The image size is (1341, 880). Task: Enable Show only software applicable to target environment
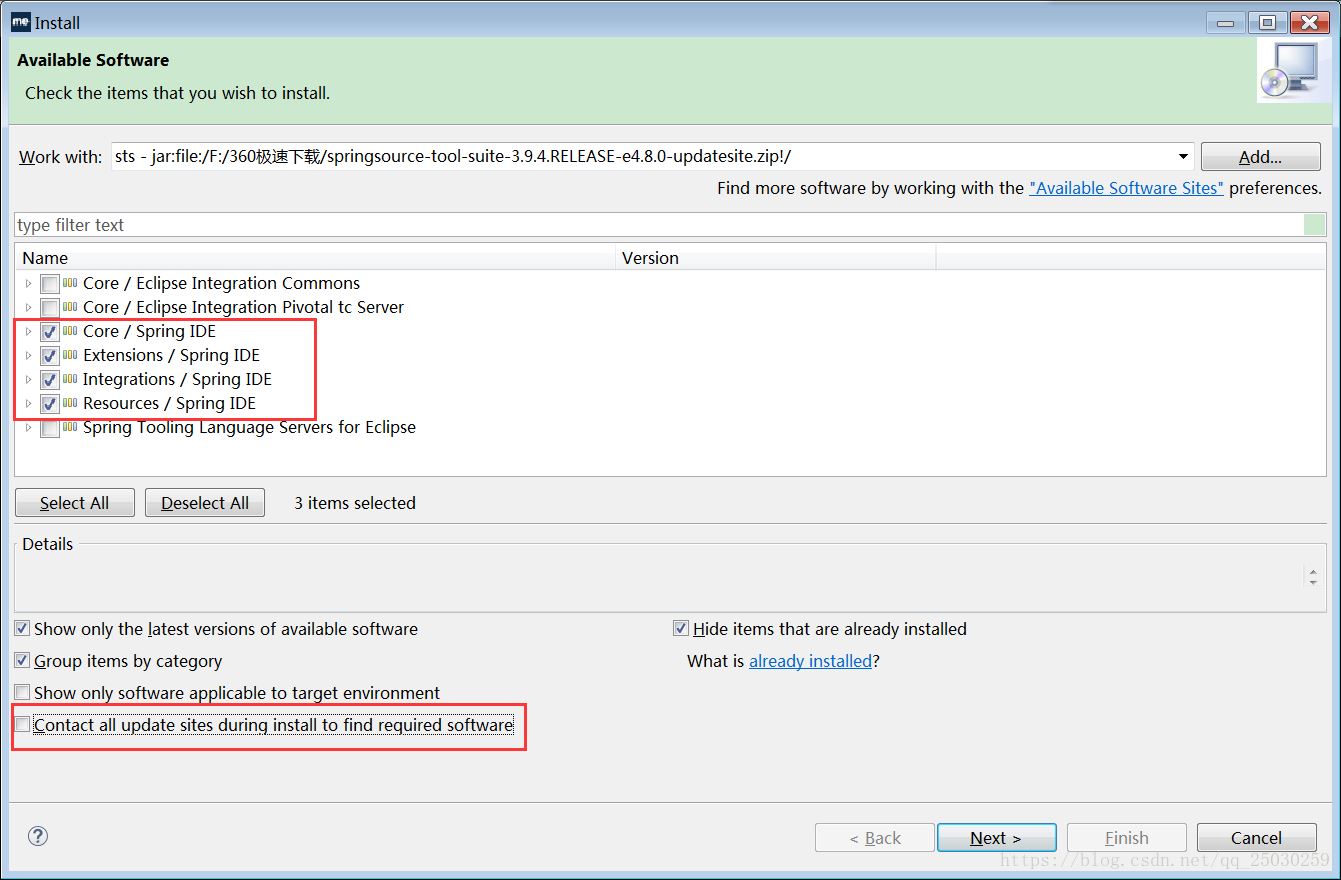pos(22,693)
